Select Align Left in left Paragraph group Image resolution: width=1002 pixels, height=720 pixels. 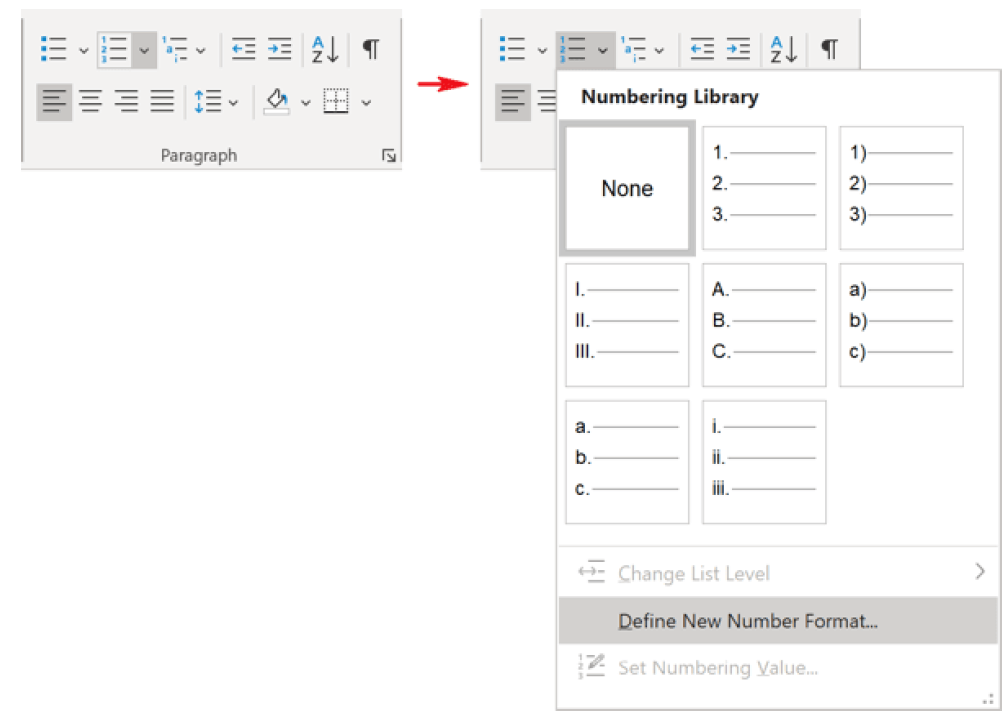coord(54,102)
